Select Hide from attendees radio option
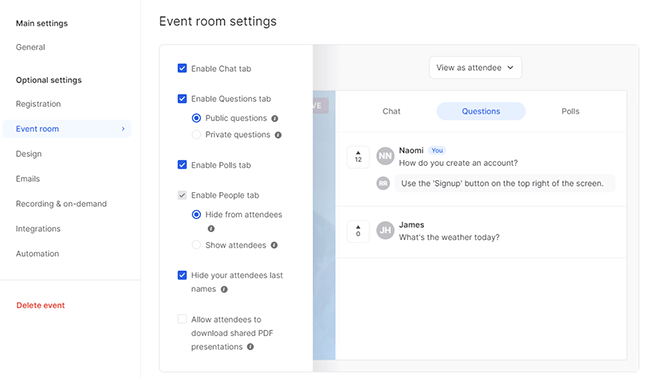Image resolution: width=650 pixels, height=379 pixels. coord(196,214)
